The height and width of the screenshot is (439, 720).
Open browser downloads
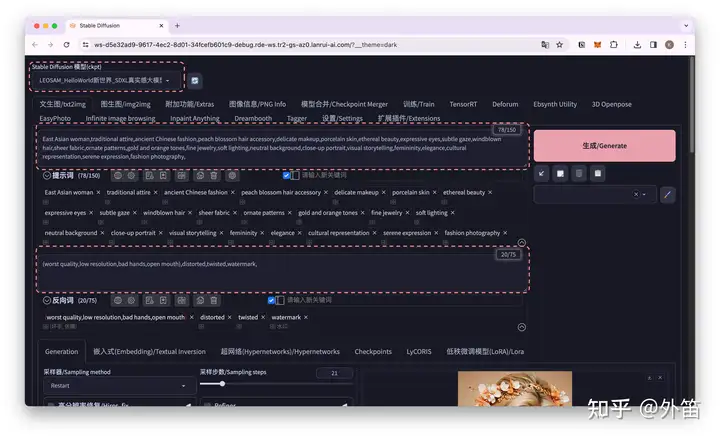(x=637, y=45)
